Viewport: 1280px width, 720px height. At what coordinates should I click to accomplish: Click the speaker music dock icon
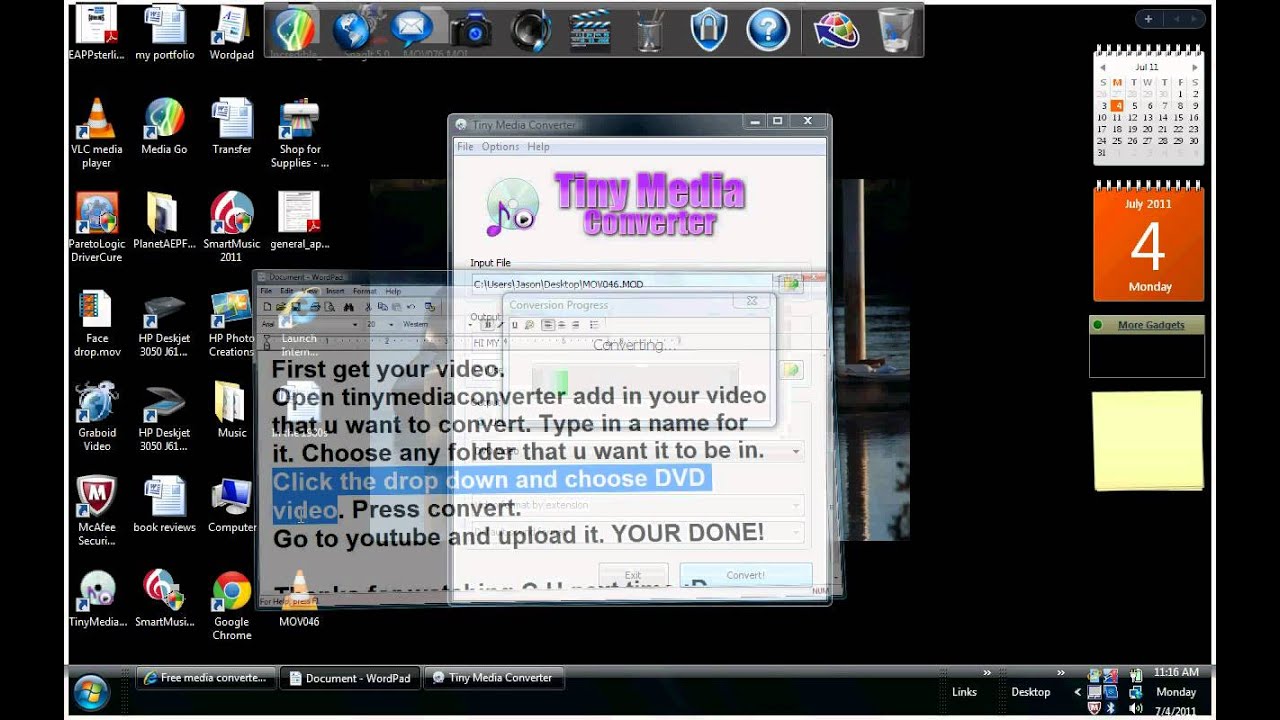pyautogui.click(x=530, y=31)
